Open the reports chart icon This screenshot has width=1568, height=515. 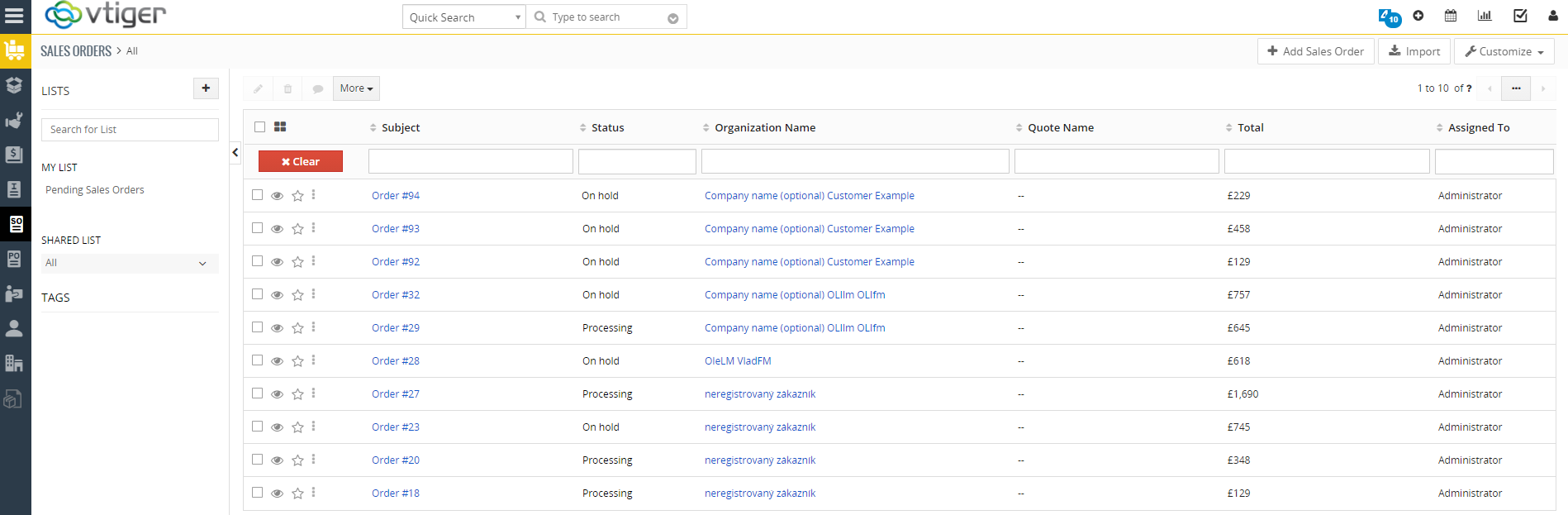click(x=1485, y=16)
